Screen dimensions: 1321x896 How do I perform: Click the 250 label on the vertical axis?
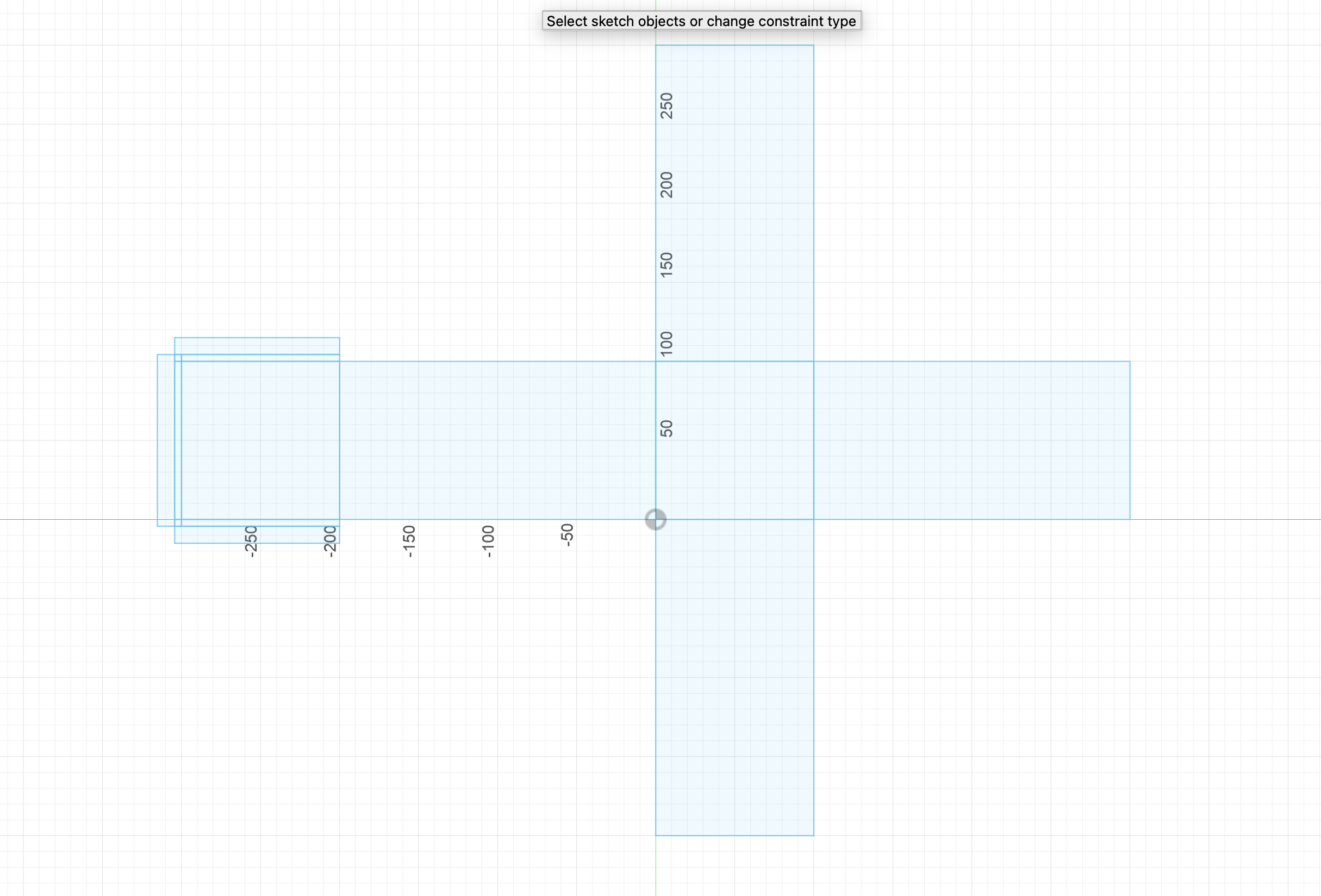point(666,105)
